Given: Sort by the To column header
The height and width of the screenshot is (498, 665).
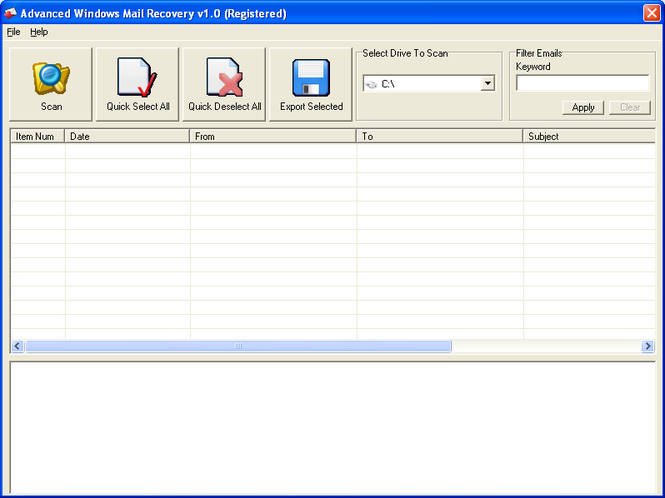Looking at the screenshot, I should click(439, 136).
